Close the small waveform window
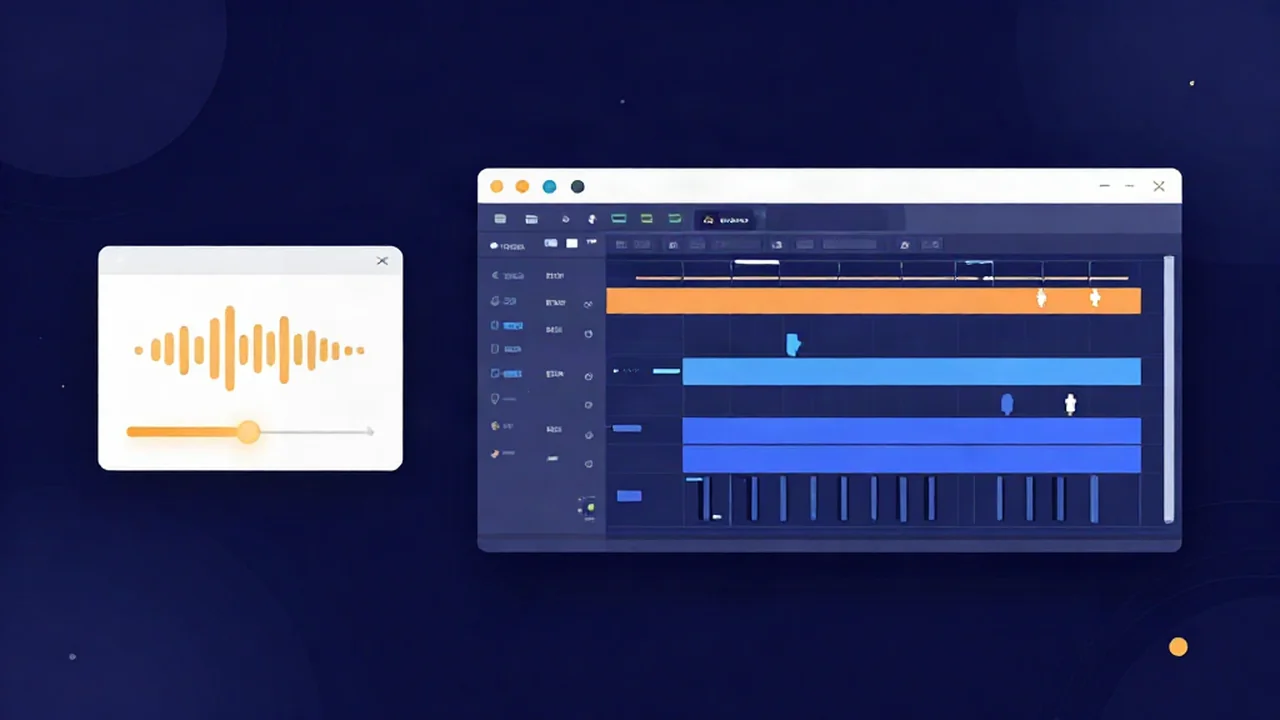 (382, 261)
